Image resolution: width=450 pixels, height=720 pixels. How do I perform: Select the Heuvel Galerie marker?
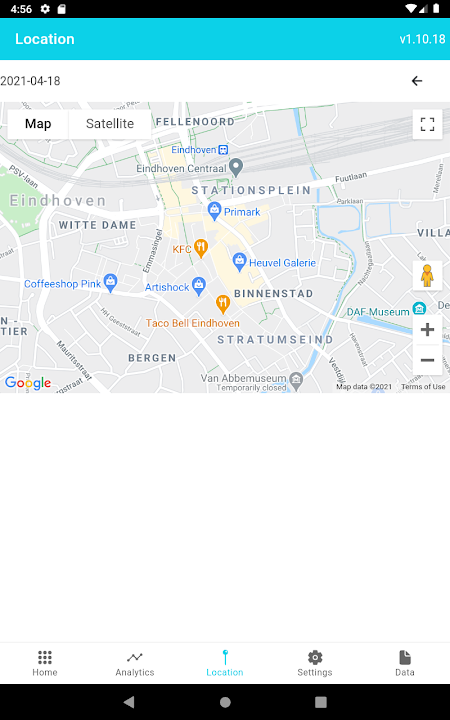(239, 262)
